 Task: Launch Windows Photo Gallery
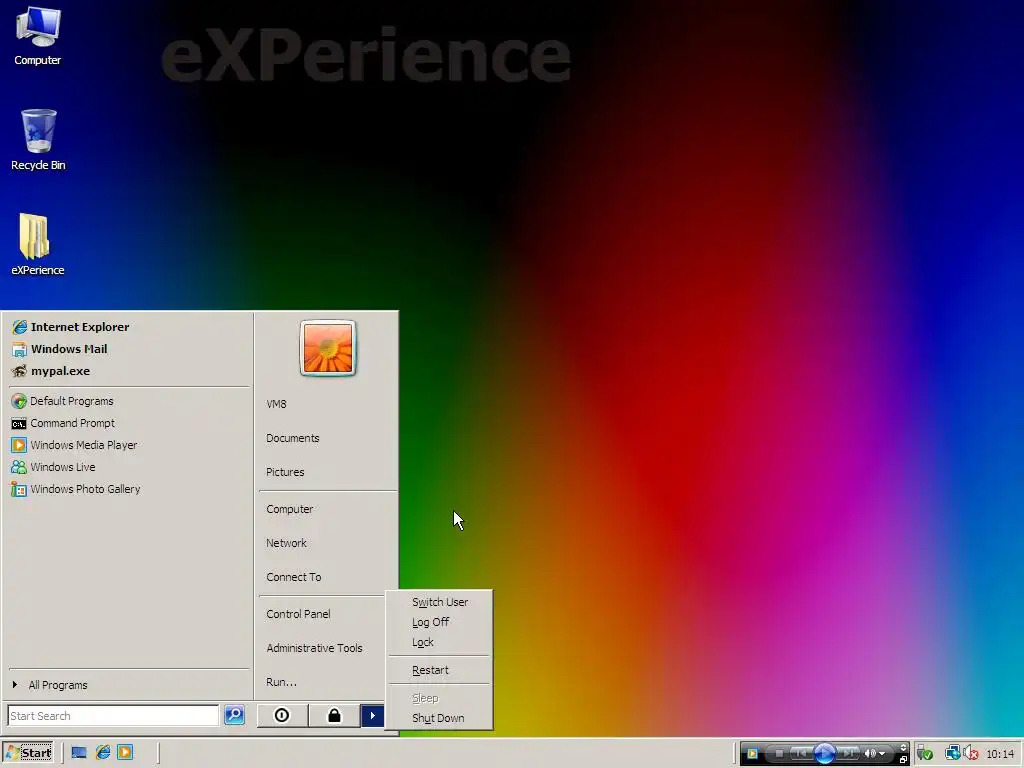tap(76, 489)
